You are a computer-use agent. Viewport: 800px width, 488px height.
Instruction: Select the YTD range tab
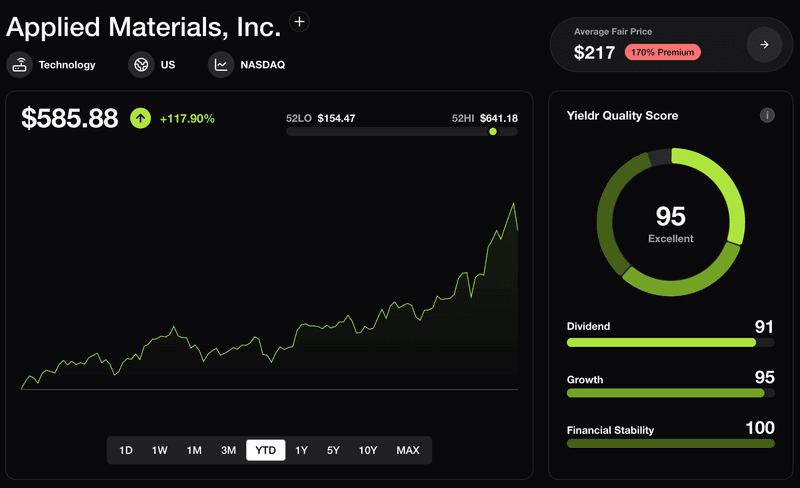[266, 450]
